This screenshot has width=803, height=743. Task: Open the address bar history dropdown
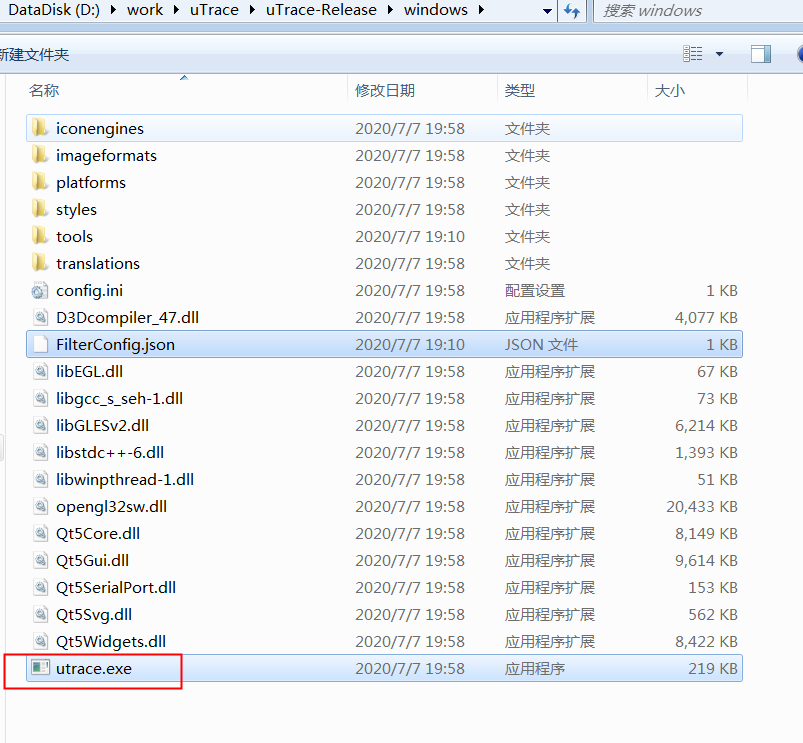[x=547, y=11]
